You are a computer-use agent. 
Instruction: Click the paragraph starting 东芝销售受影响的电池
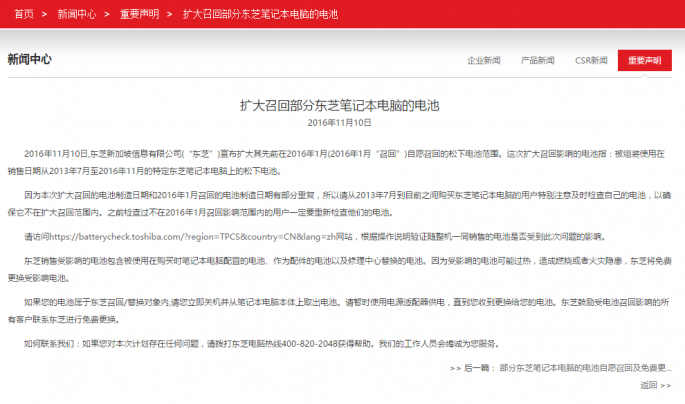tap(339, 269)
